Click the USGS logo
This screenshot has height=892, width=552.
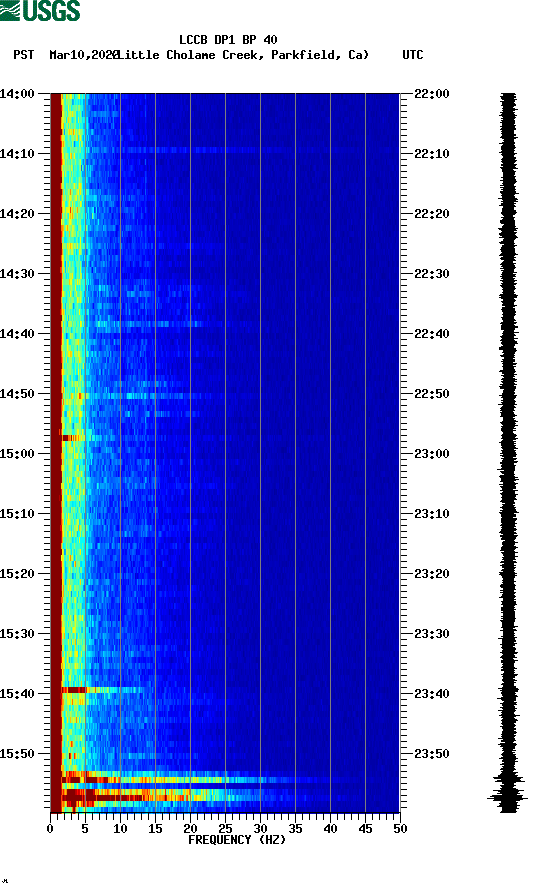(x=40, y=10)
